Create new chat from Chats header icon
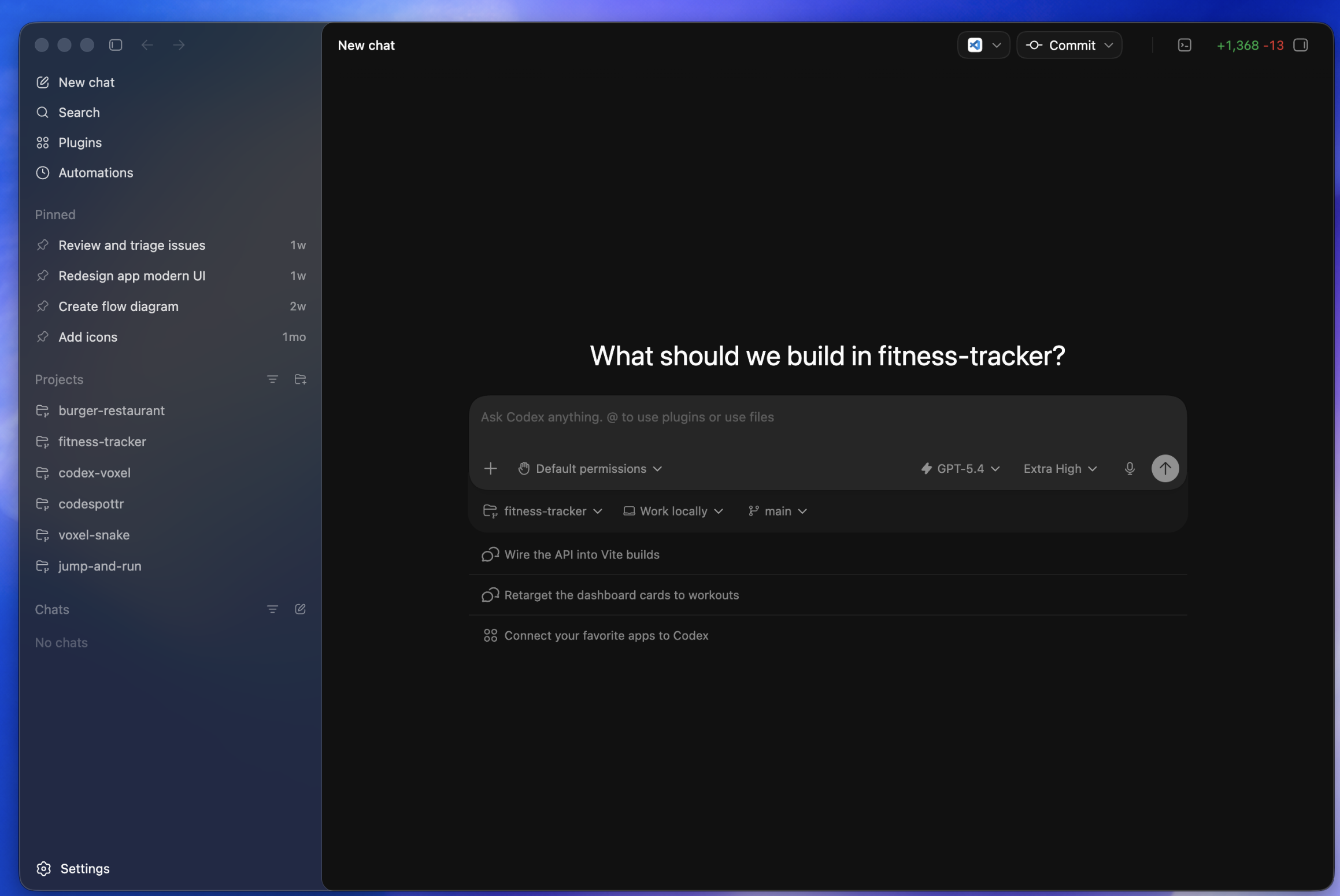 [300, 609]
